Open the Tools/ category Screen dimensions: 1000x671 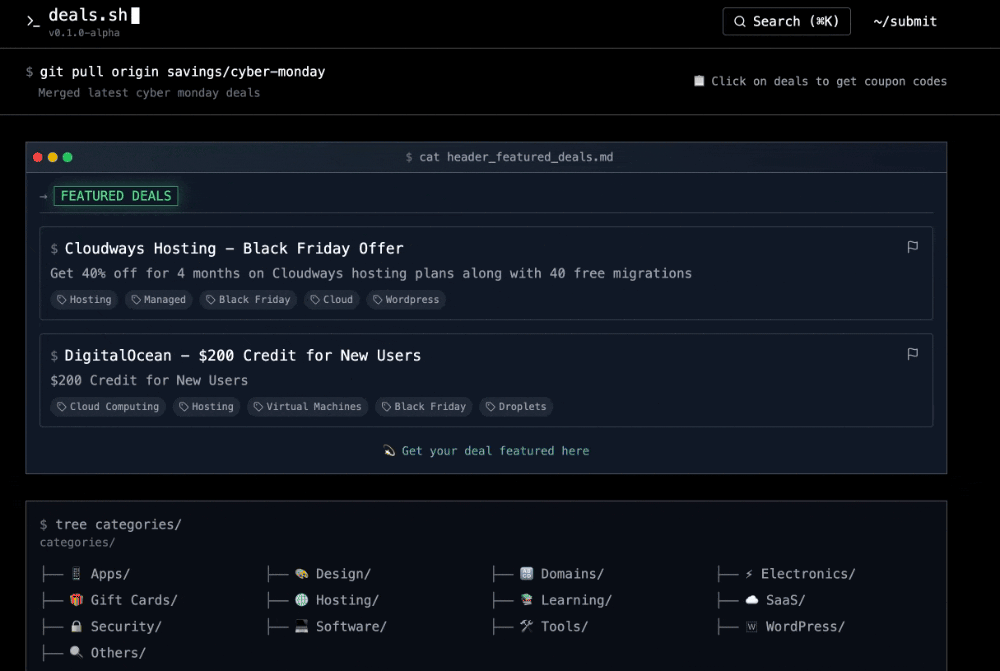tap(564, 626)
